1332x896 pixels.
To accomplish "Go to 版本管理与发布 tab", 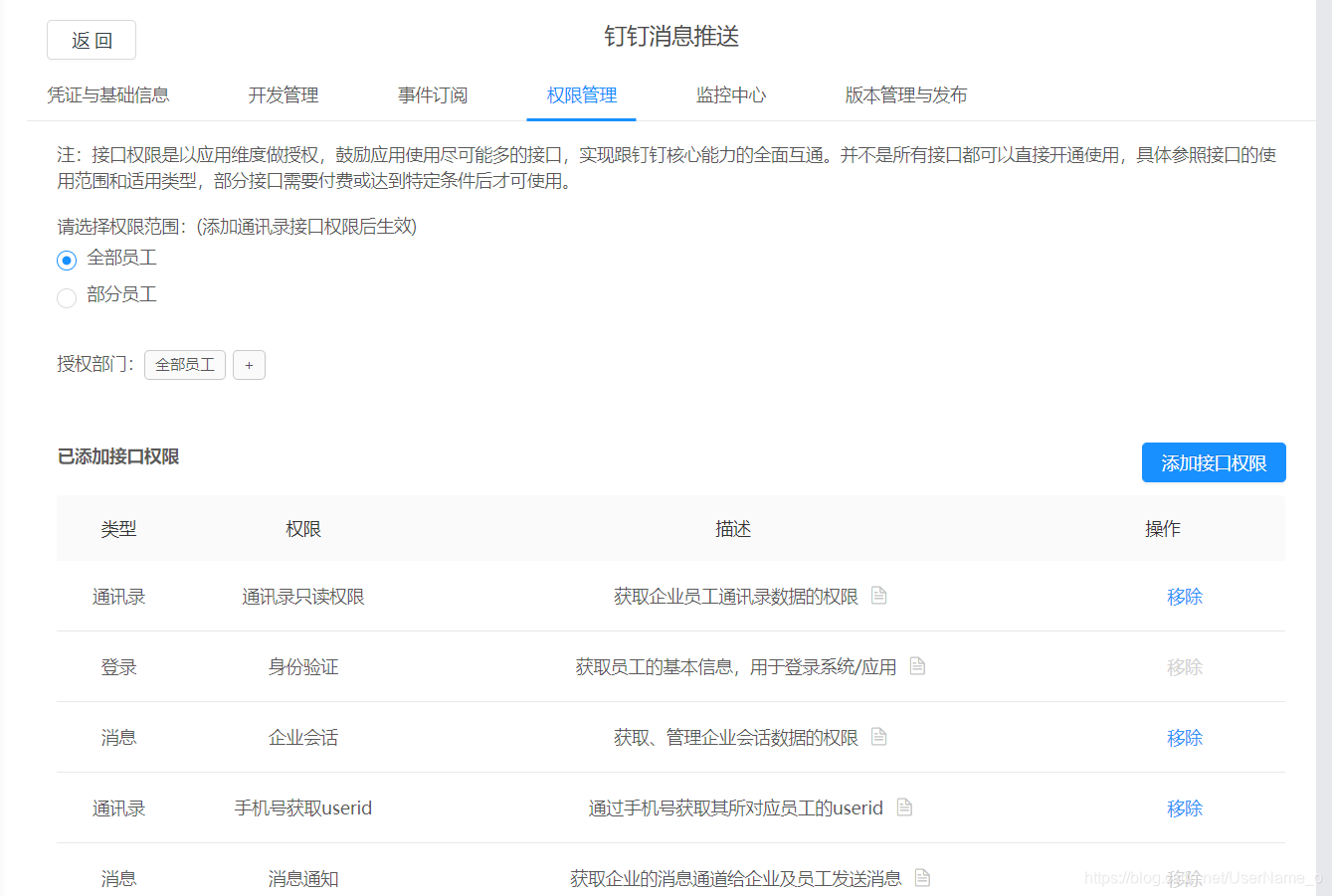I will (x=906, y=95).
